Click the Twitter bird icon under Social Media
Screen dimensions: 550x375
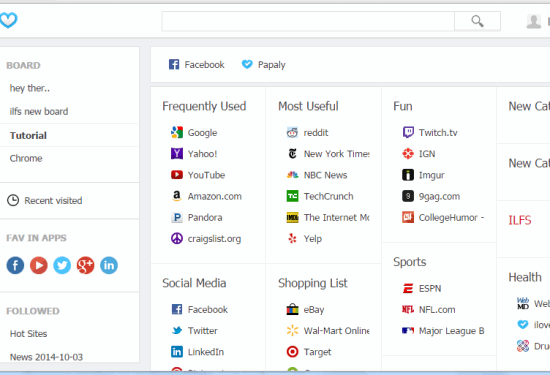(177, 330)
